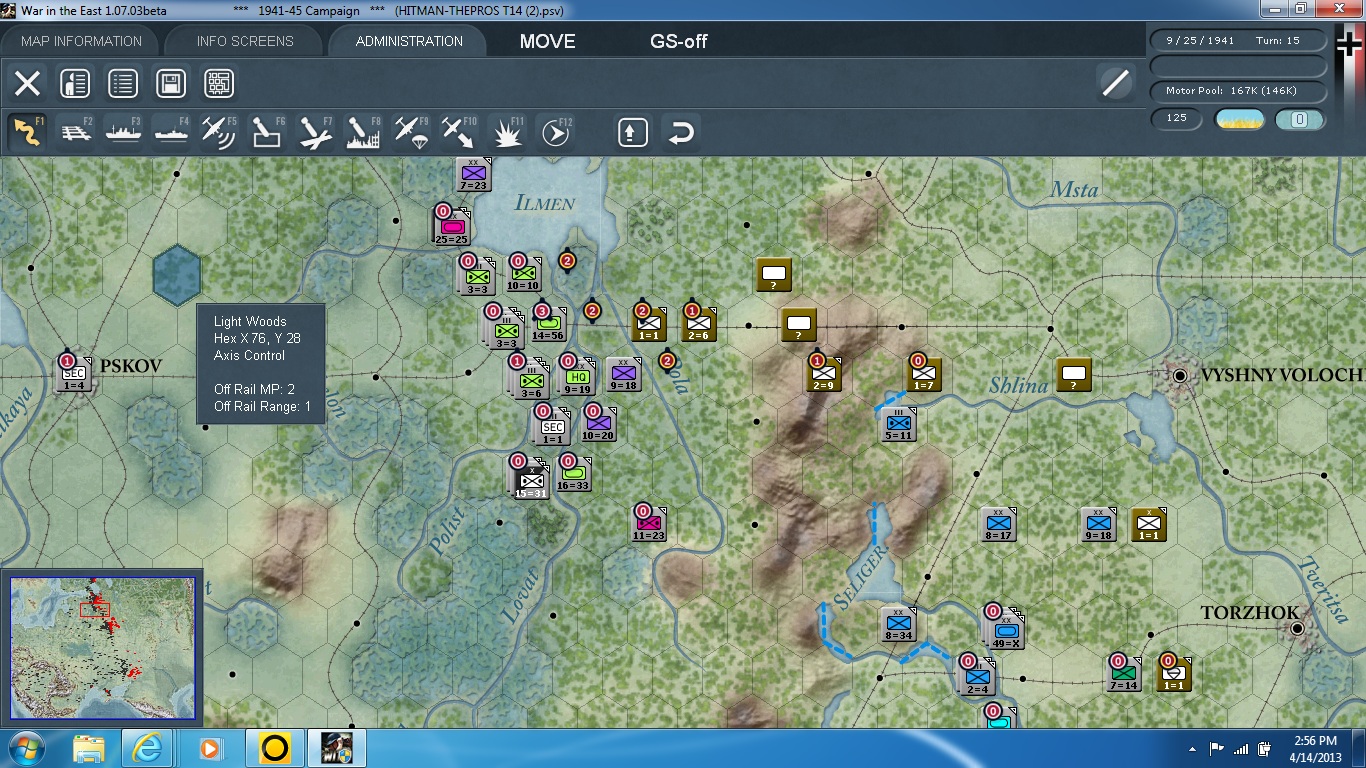The height and width of the screenshot is (768, 1366).
Task: Click the overview minimap thumbnail
Action: (x=102, y=648)
